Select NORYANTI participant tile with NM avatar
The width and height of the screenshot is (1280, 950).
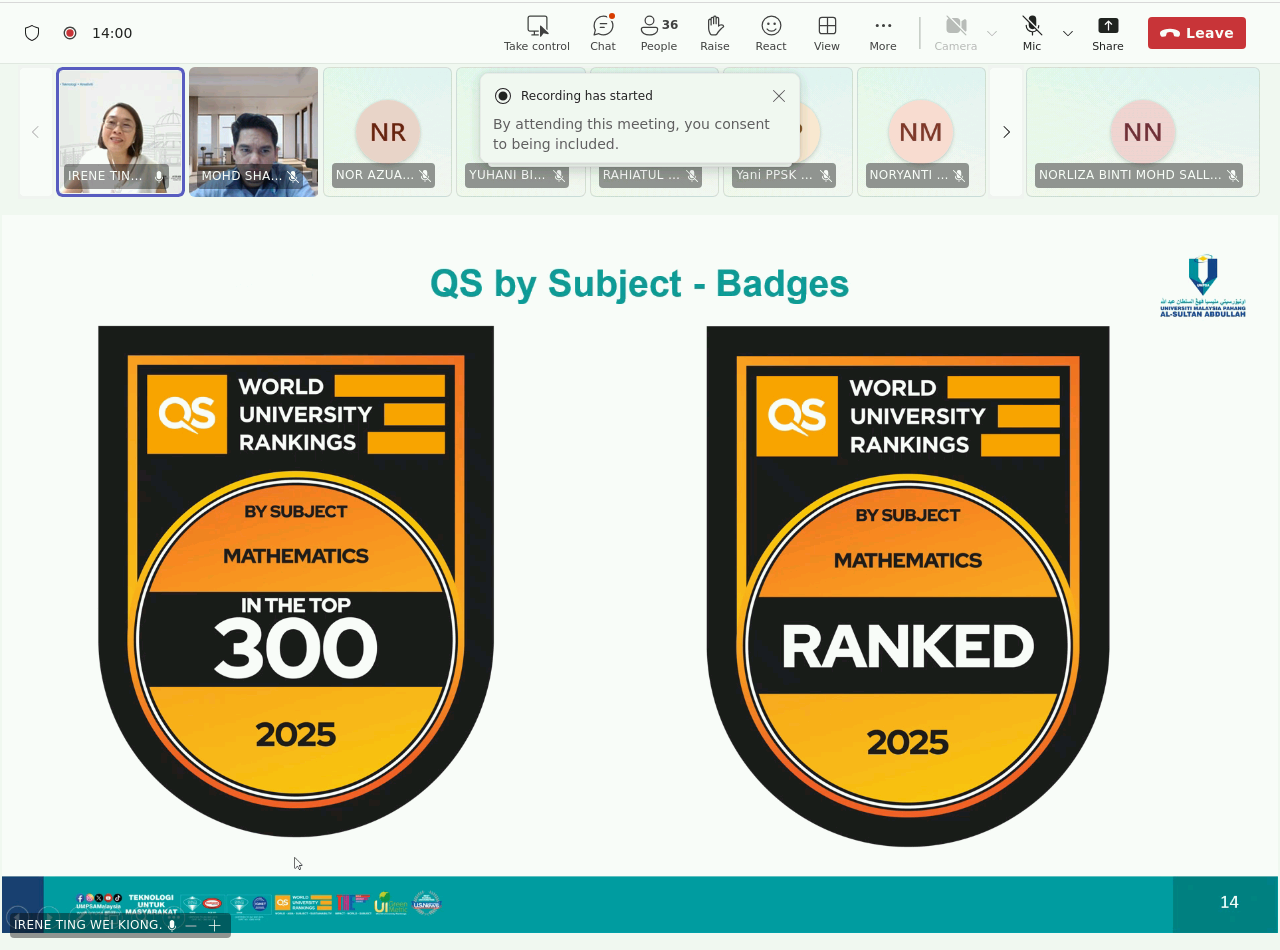(x=921, y=132)
